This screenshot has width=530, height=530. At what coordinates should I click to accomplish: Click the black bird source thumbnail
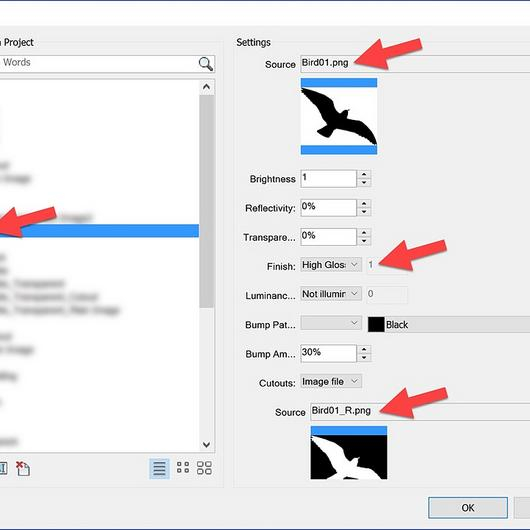(339, 116)
